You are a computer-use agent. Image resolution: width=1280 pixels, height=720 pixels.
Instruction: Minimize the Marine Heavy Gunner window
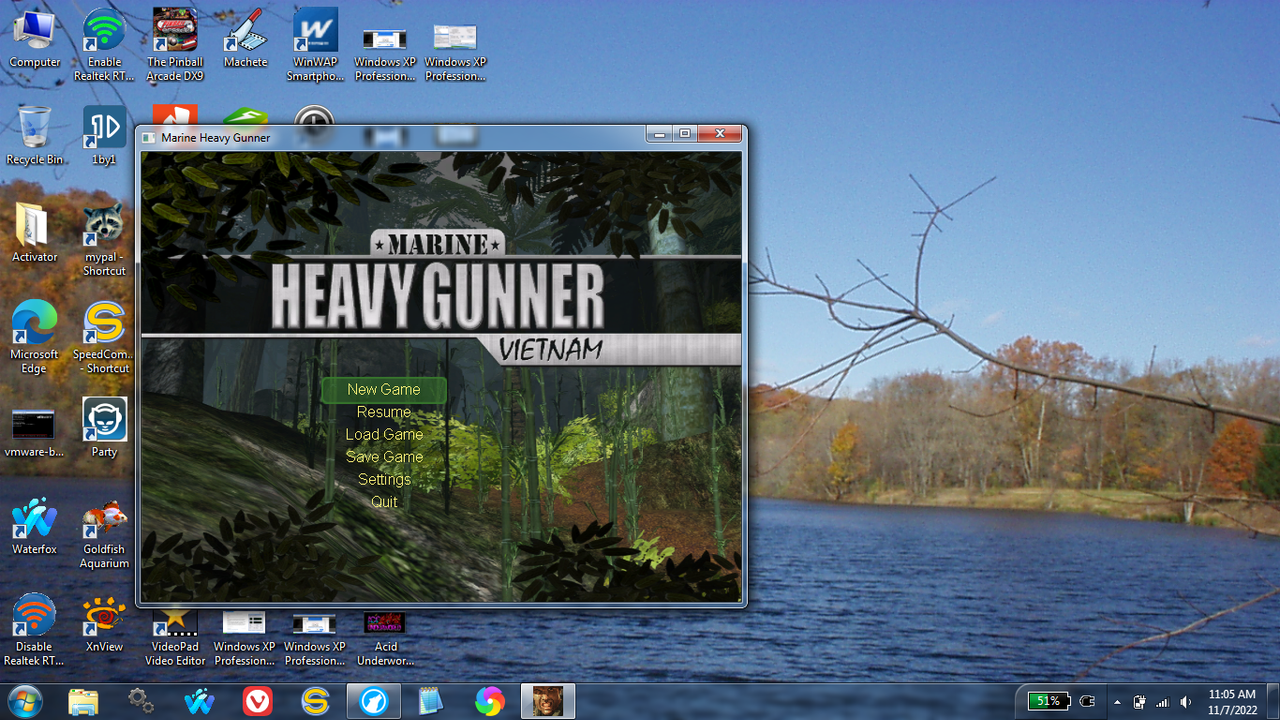point(659,133)
